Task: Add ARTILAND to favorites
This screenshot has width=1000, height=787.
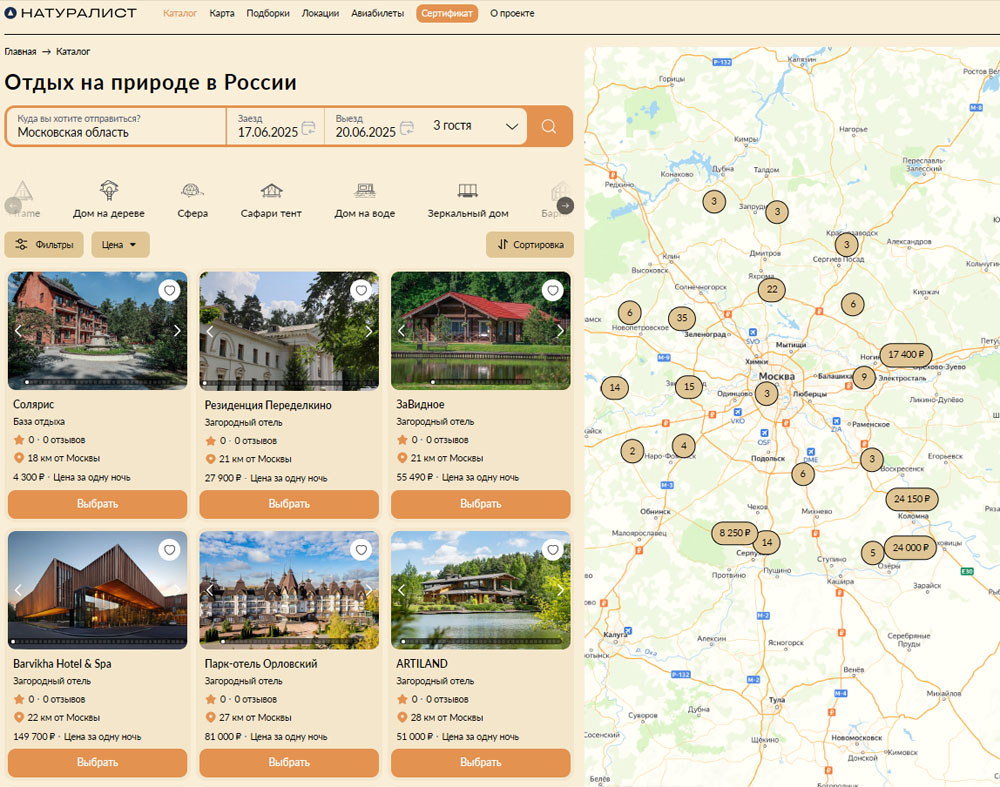Action: click(x=552, y=550)
